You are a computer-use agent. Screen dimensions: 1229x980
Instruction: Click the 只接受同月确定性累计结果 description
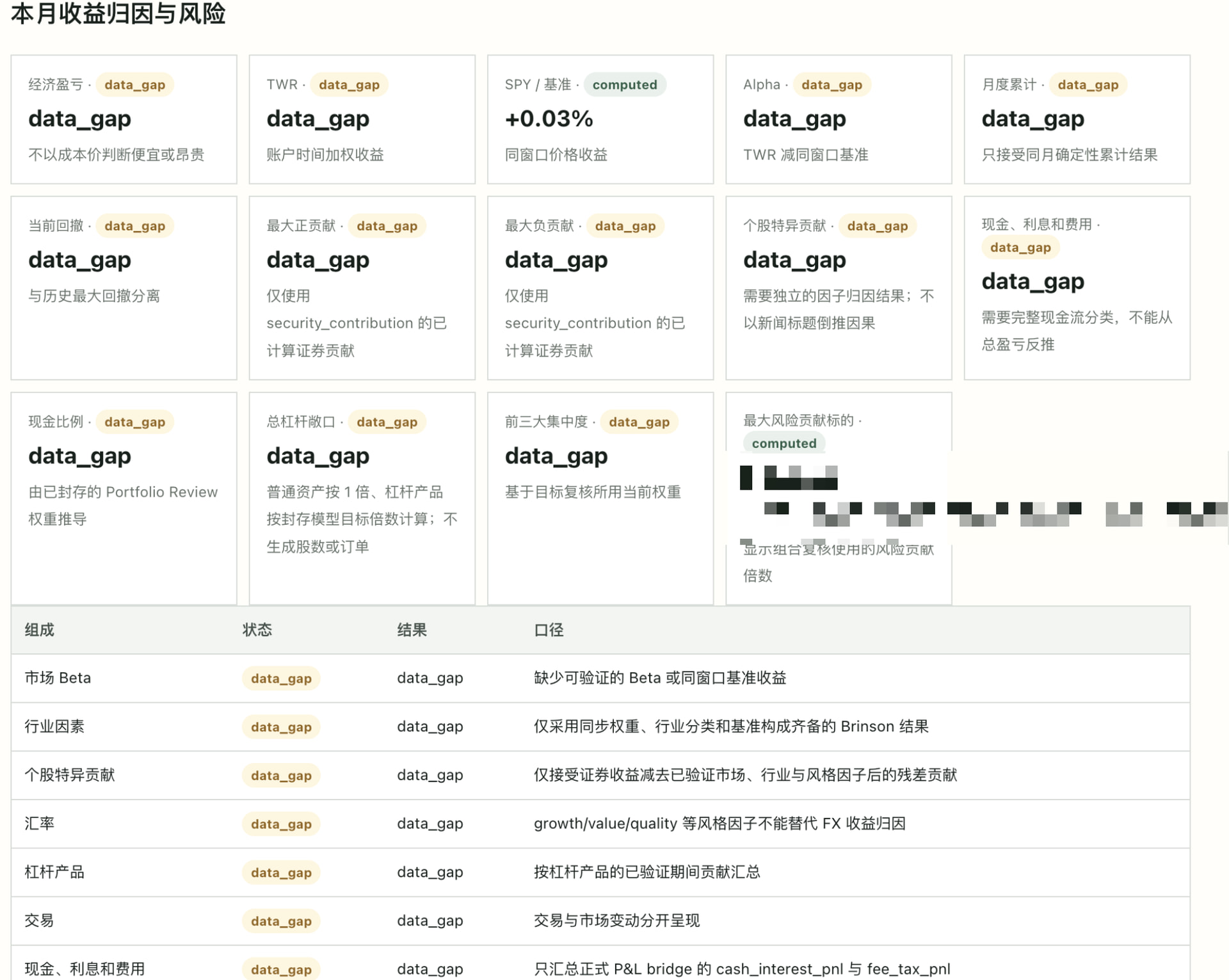(x=1070, y=154)
